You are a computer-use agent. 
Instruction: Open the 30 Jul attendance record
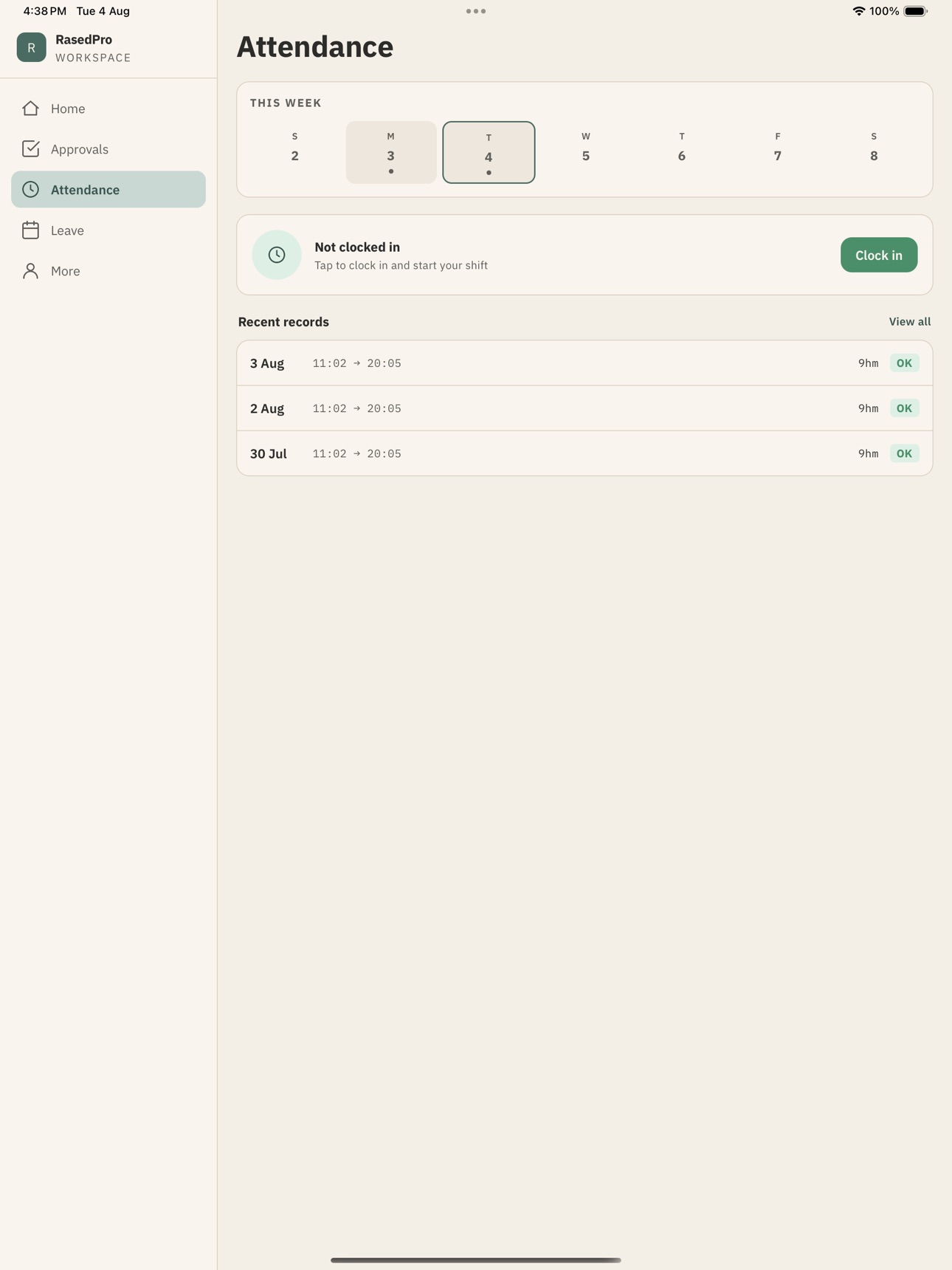click(x=584, y=453)
